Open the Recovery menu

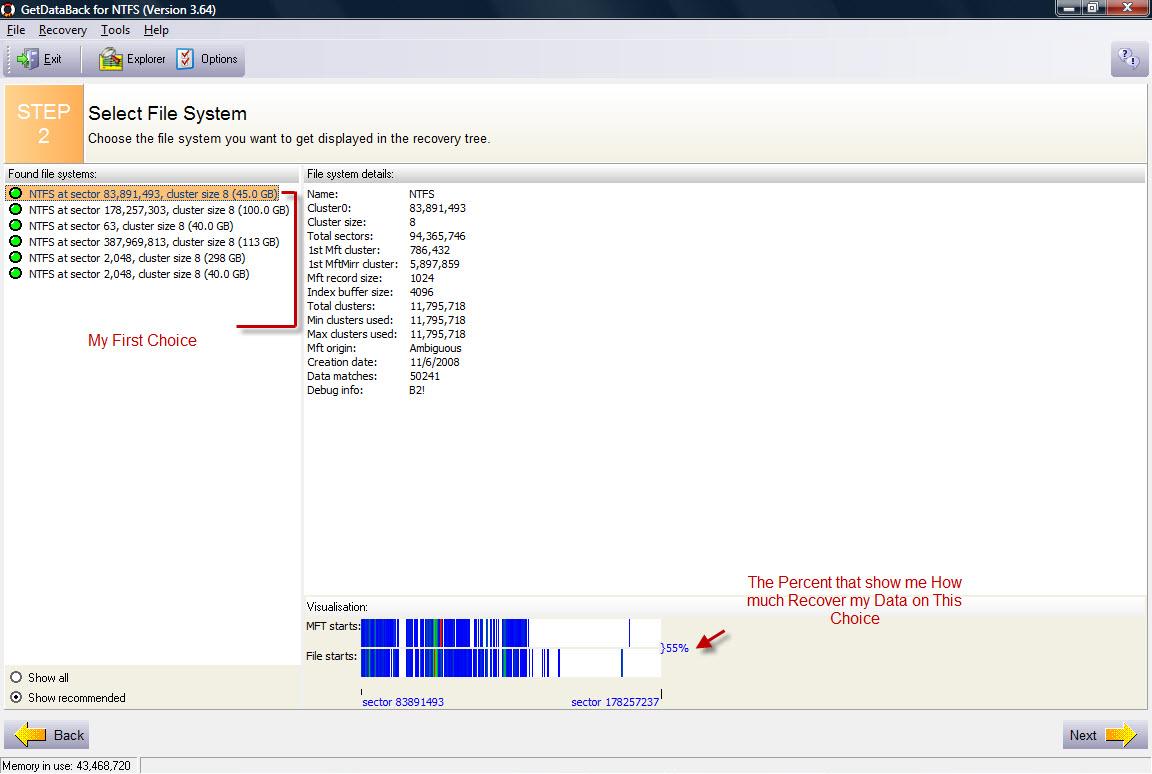coord(62,30)
